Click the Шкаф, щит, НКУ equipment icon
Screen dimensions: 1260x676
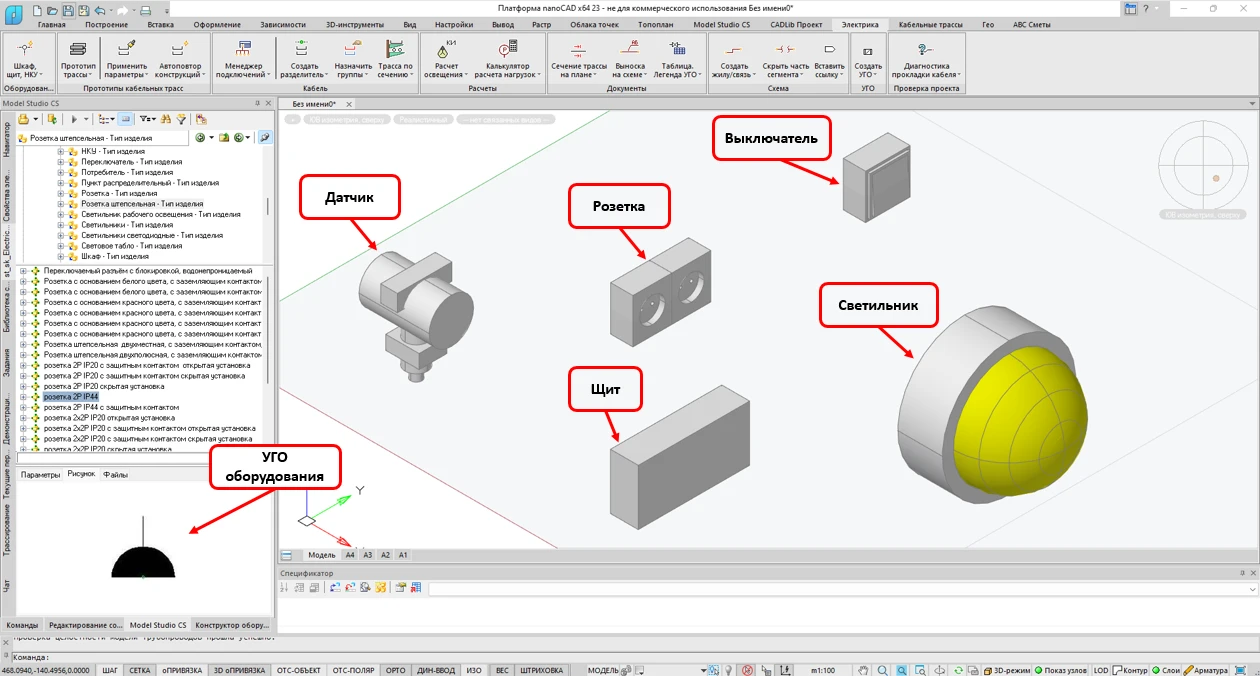click(x=25, y=48)
